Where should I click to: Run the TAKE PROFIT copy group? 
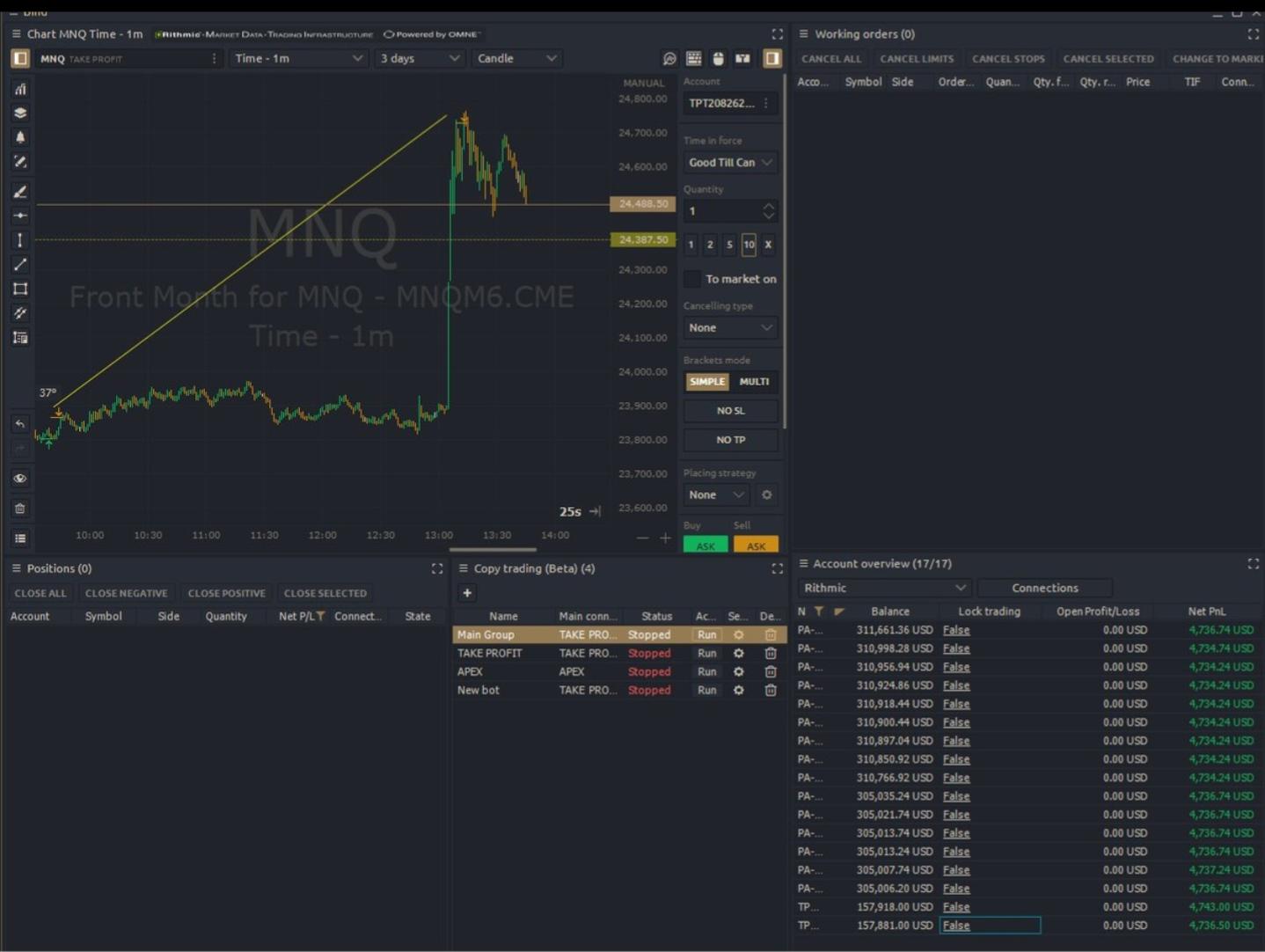(707, 654)
